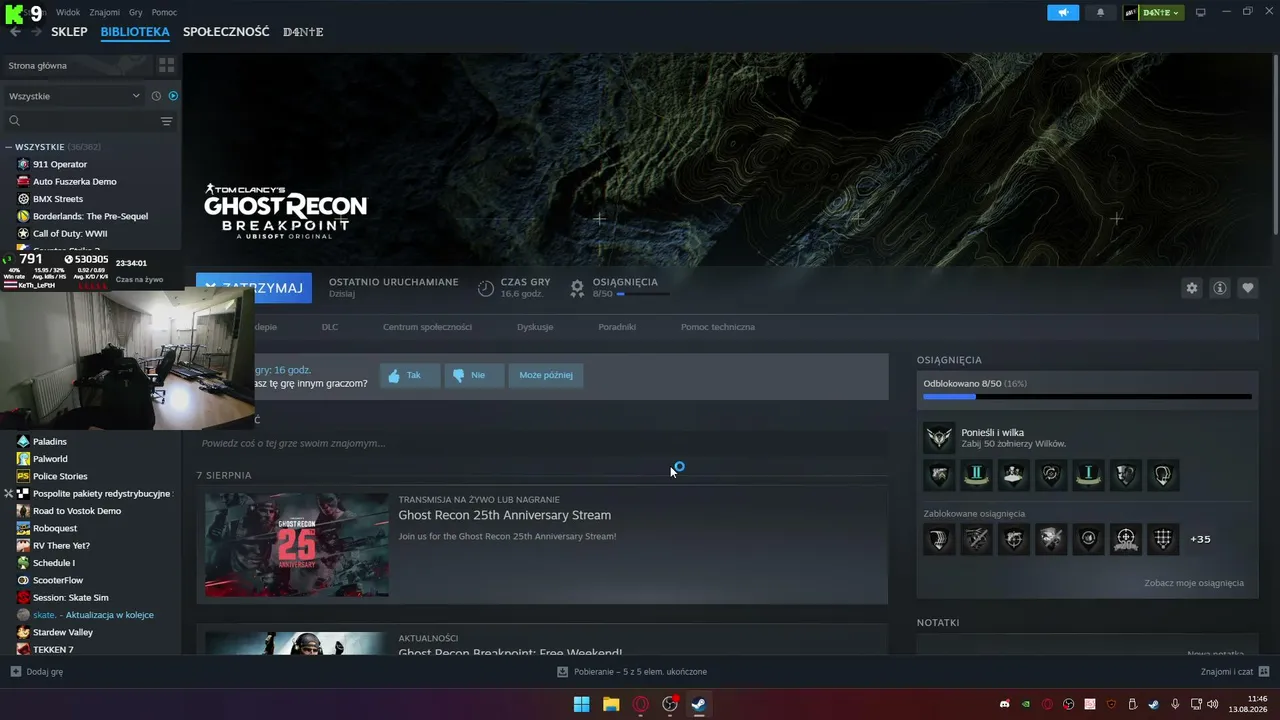Image resolution: width=1280 pixels, height=720 pixels.
Task: Open the Gry menu
Action: (x=136, y=12)
